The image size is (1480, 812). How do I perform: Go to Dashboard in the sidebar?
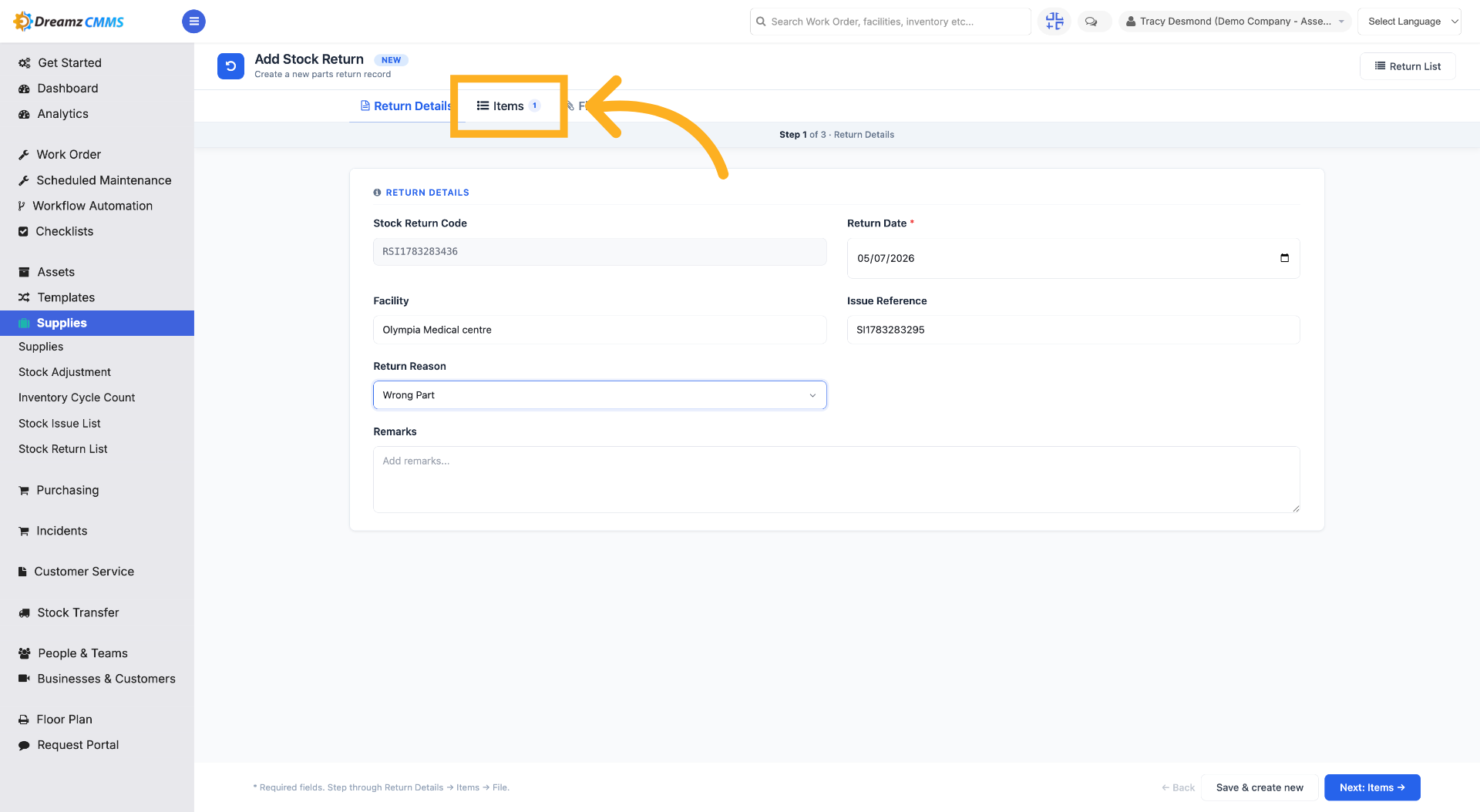click(68, 88)
